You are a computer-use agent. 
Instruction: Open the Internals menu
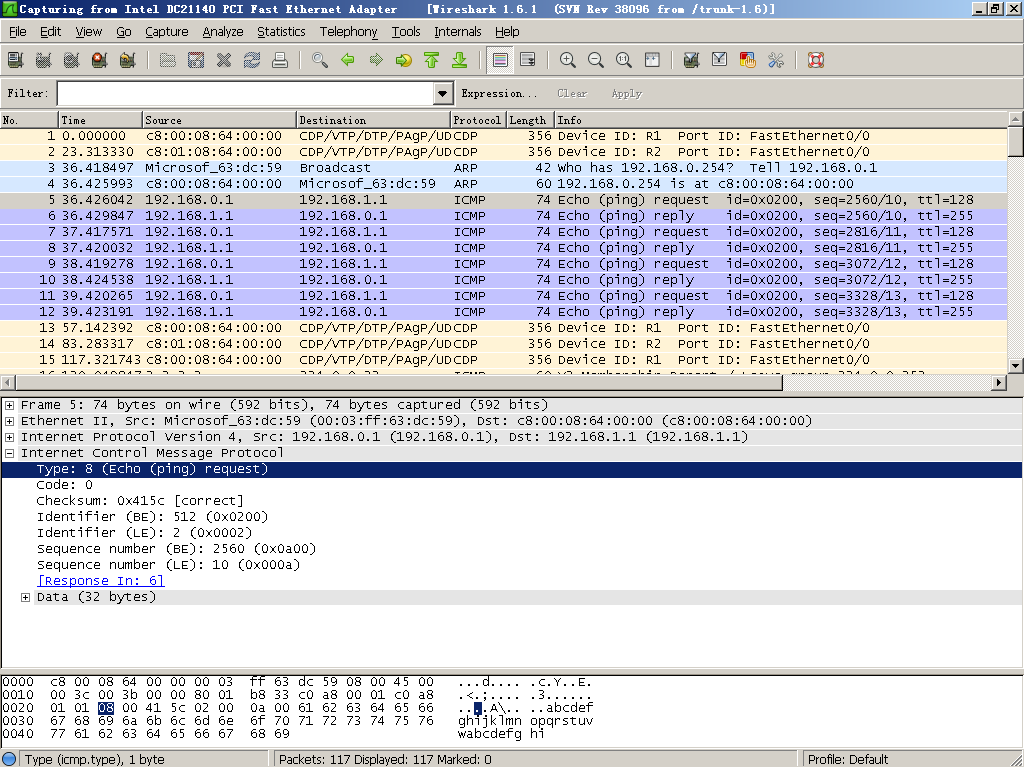click(x=458, y=31)
